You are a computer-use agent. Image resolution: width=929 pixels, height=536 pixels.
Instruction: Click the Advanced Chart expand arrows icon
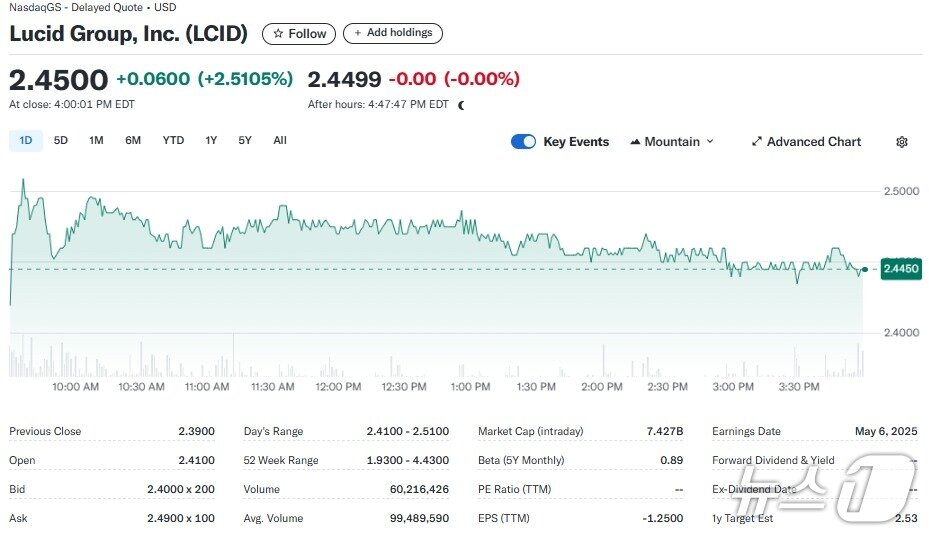click(757, 142)
